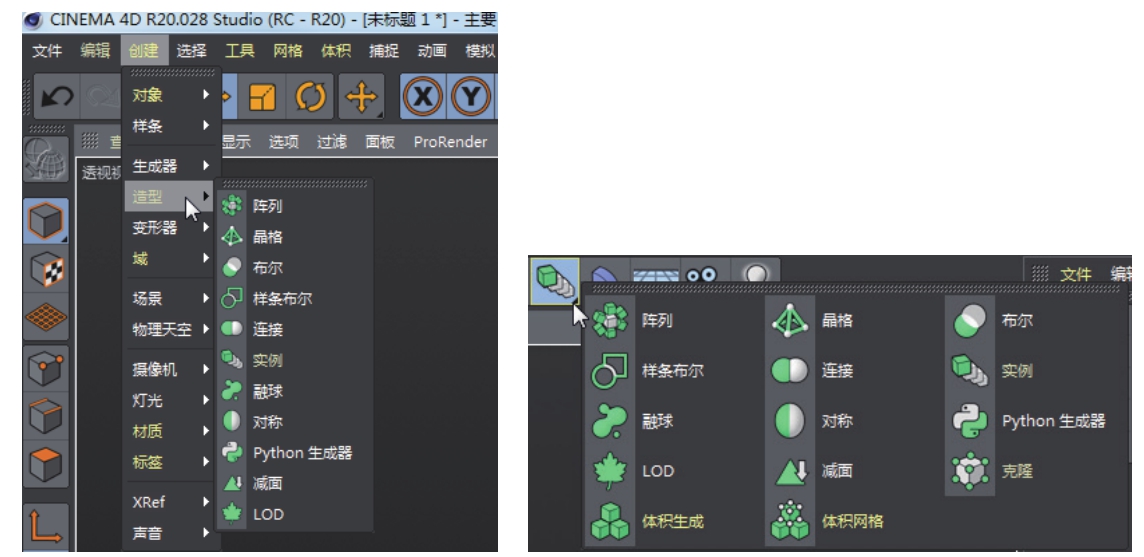Click the 克隆 cloner icon
1144x557 pixels.
coord(970,471)
